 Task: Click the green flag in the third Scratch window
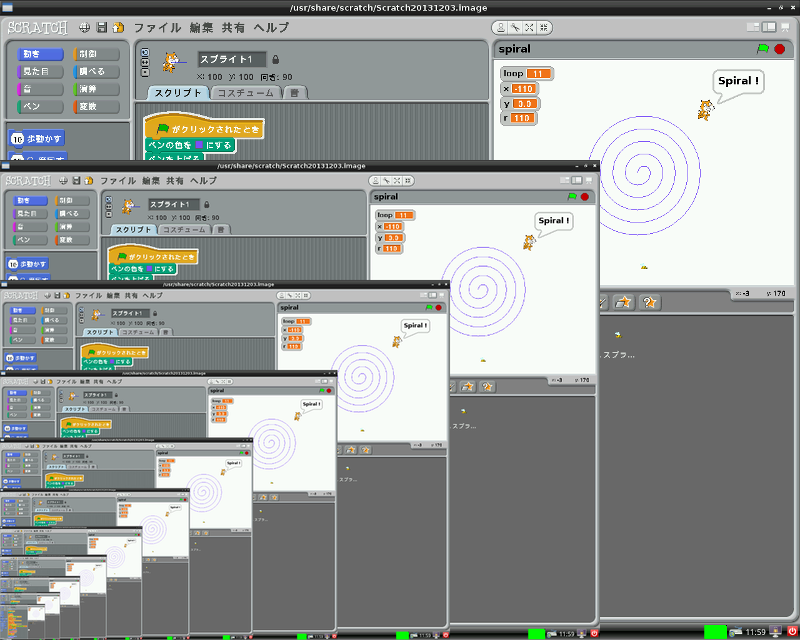(x=429, y=308)
